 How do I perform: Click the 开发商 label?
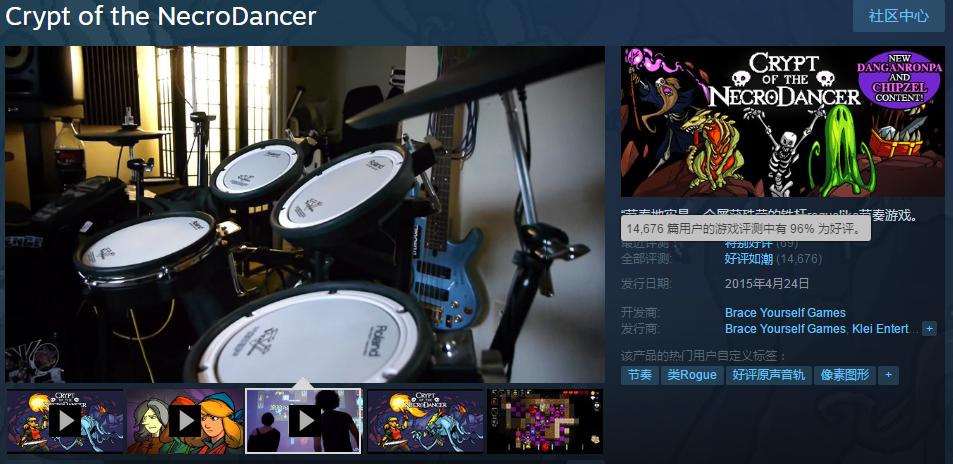click(638, 313)
